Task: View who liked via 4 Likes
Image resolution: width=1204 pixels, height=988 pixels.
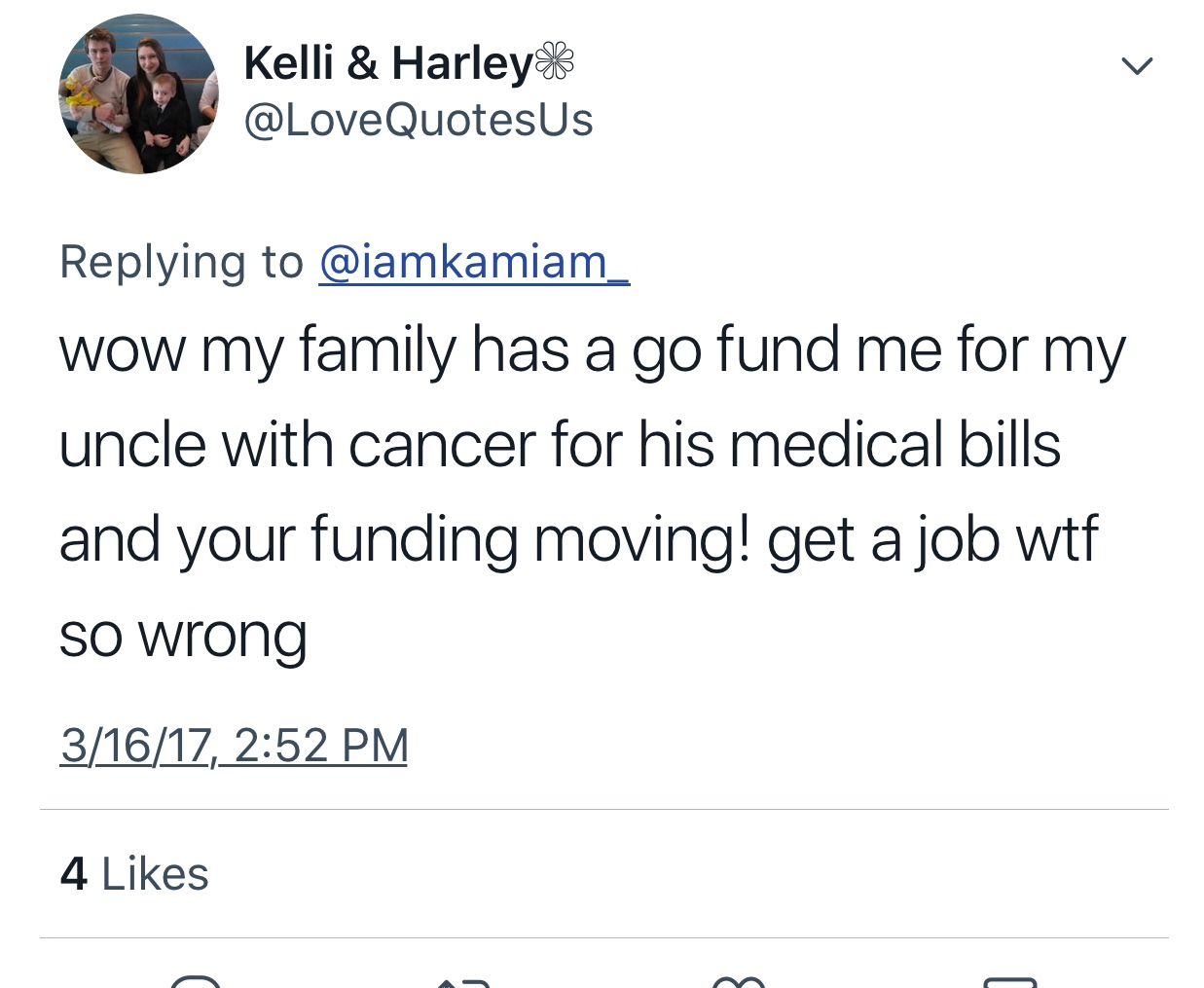Action: 134,873
